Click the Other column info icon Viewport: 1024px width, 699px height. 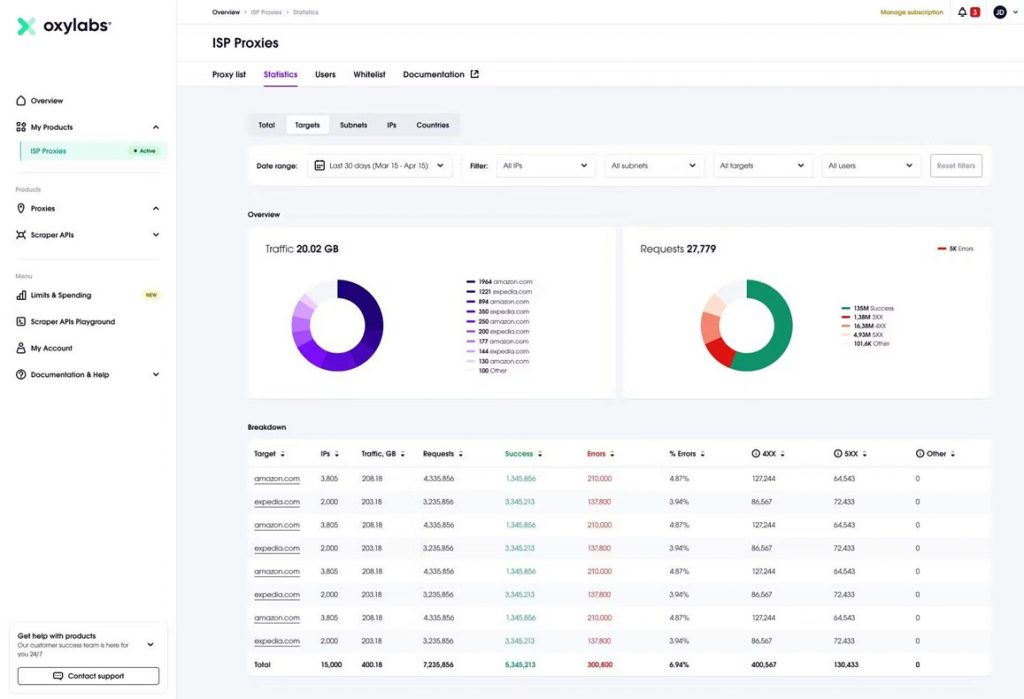(x=920, y=453)
